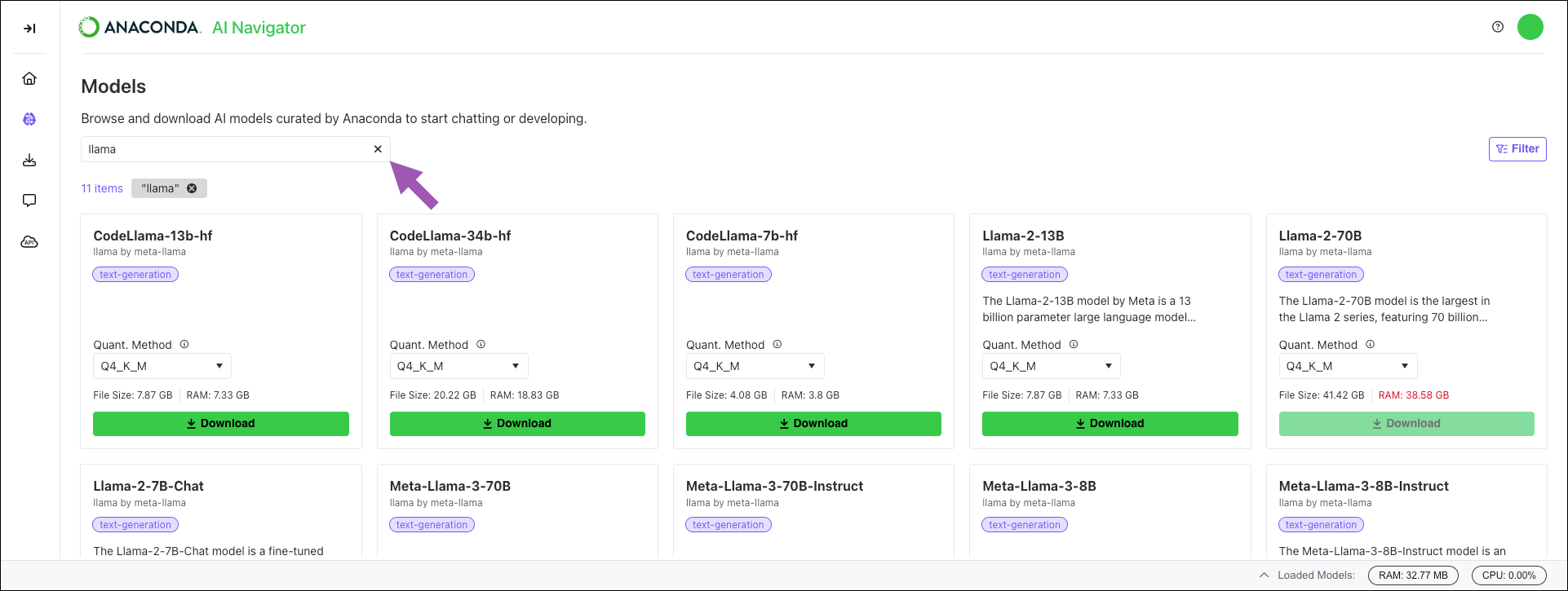Image resolution: width=1568 pixels, height=591 pixels.
Task: Click the Llama-2-70B model description text
Action: [x=1384, y=309]
